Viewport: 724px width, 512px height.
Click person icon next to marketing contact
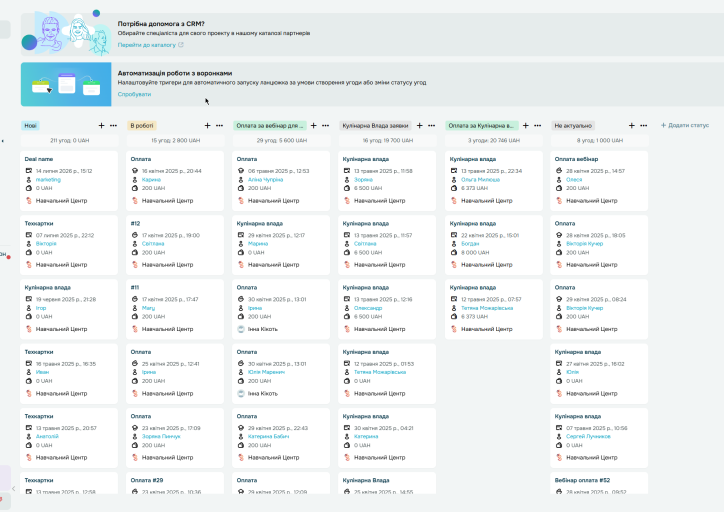click(29, 180)
